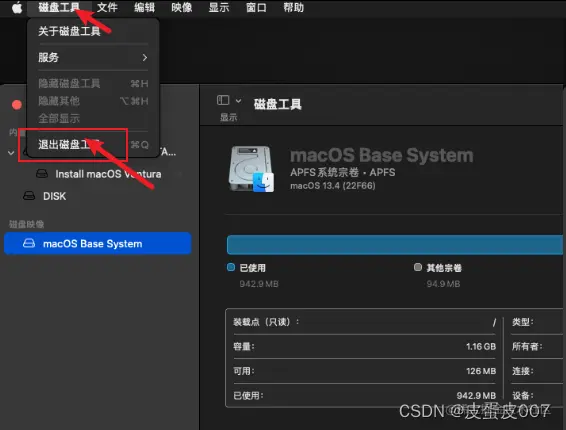Click the 可用 row label
Image resolution: width=566 pixels, height=430 pixels.
(x=244, y=371)
